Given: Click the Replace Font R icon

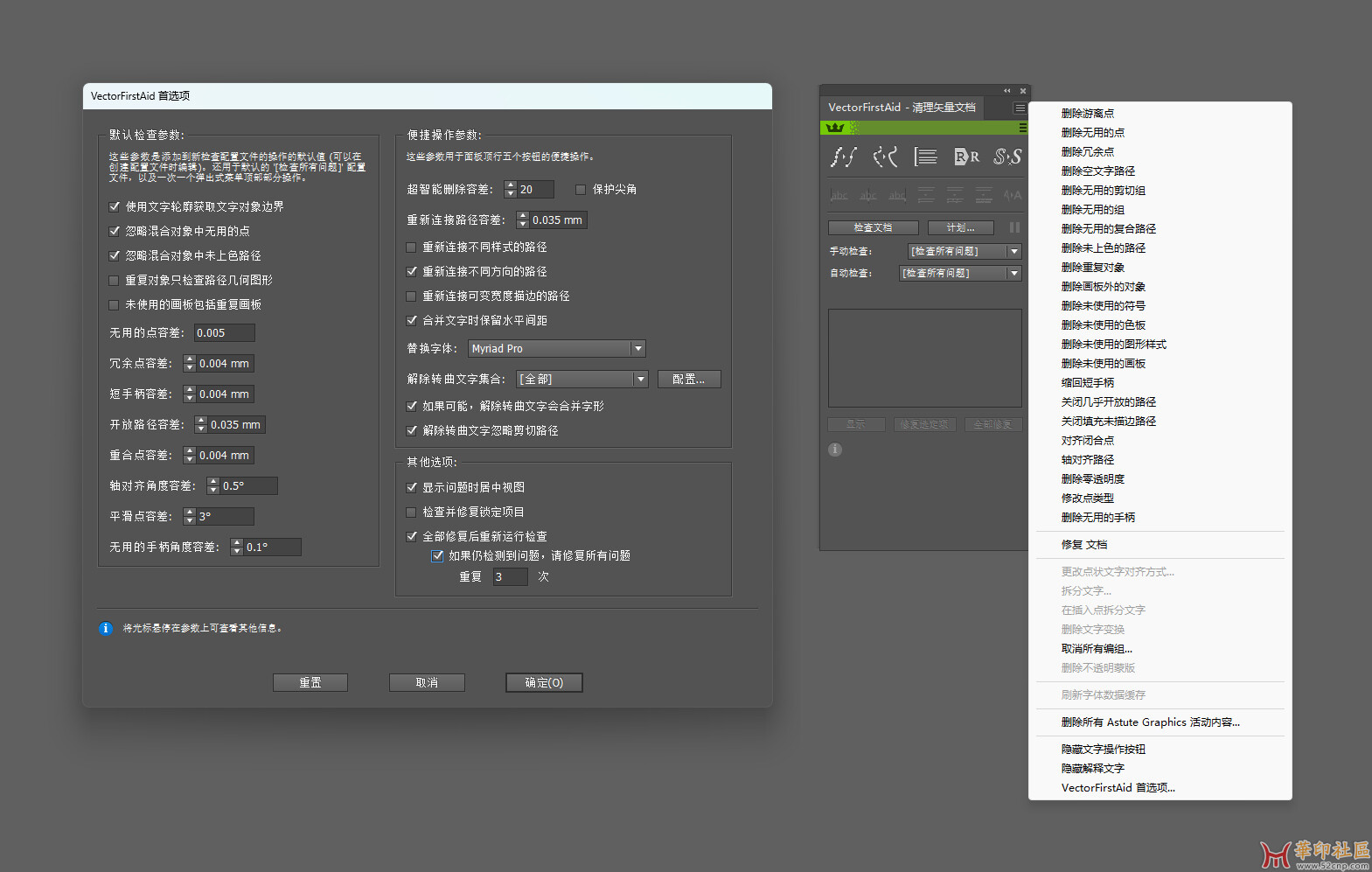Looking at the screenshot, I should tap(966, 157).
